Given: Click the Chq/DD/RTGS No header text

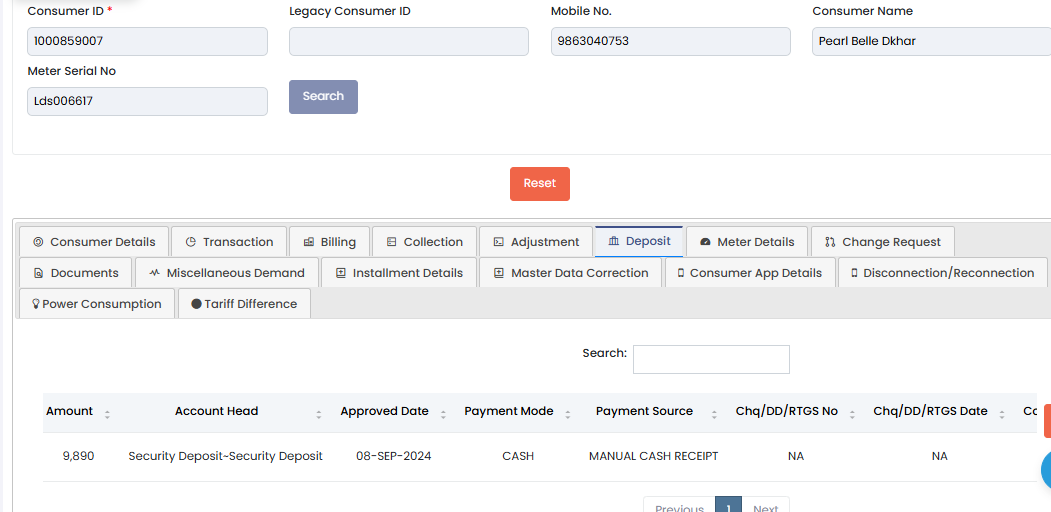Looking at the screenshot, I should [x=787, y=411].
